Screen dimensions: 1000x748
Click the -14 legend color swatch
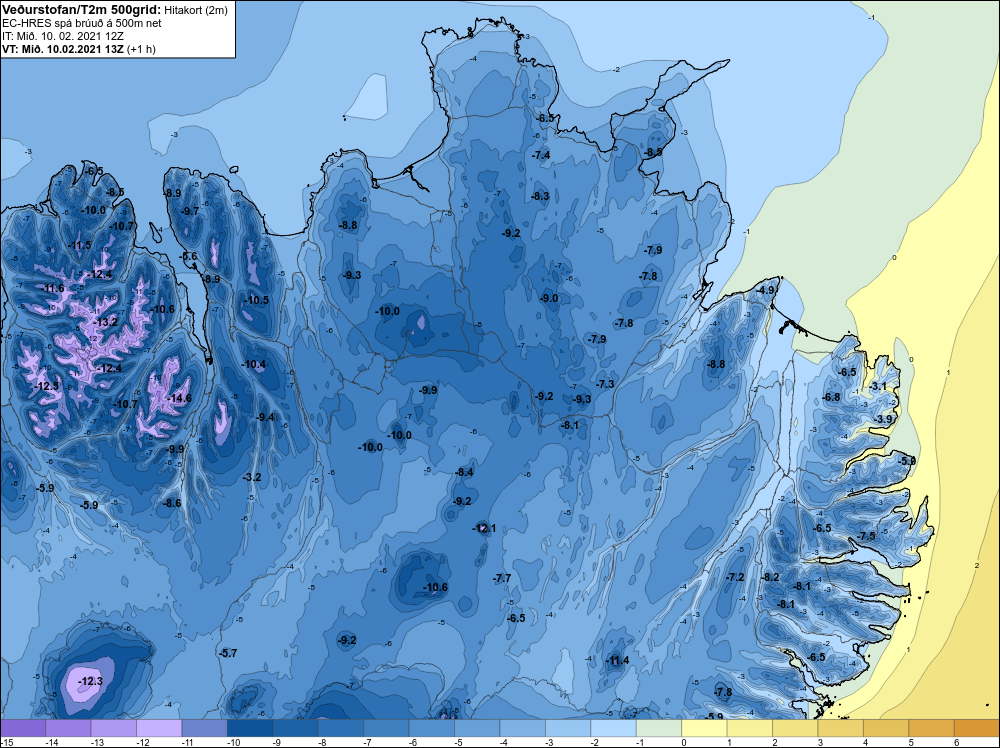coord(68,728)
